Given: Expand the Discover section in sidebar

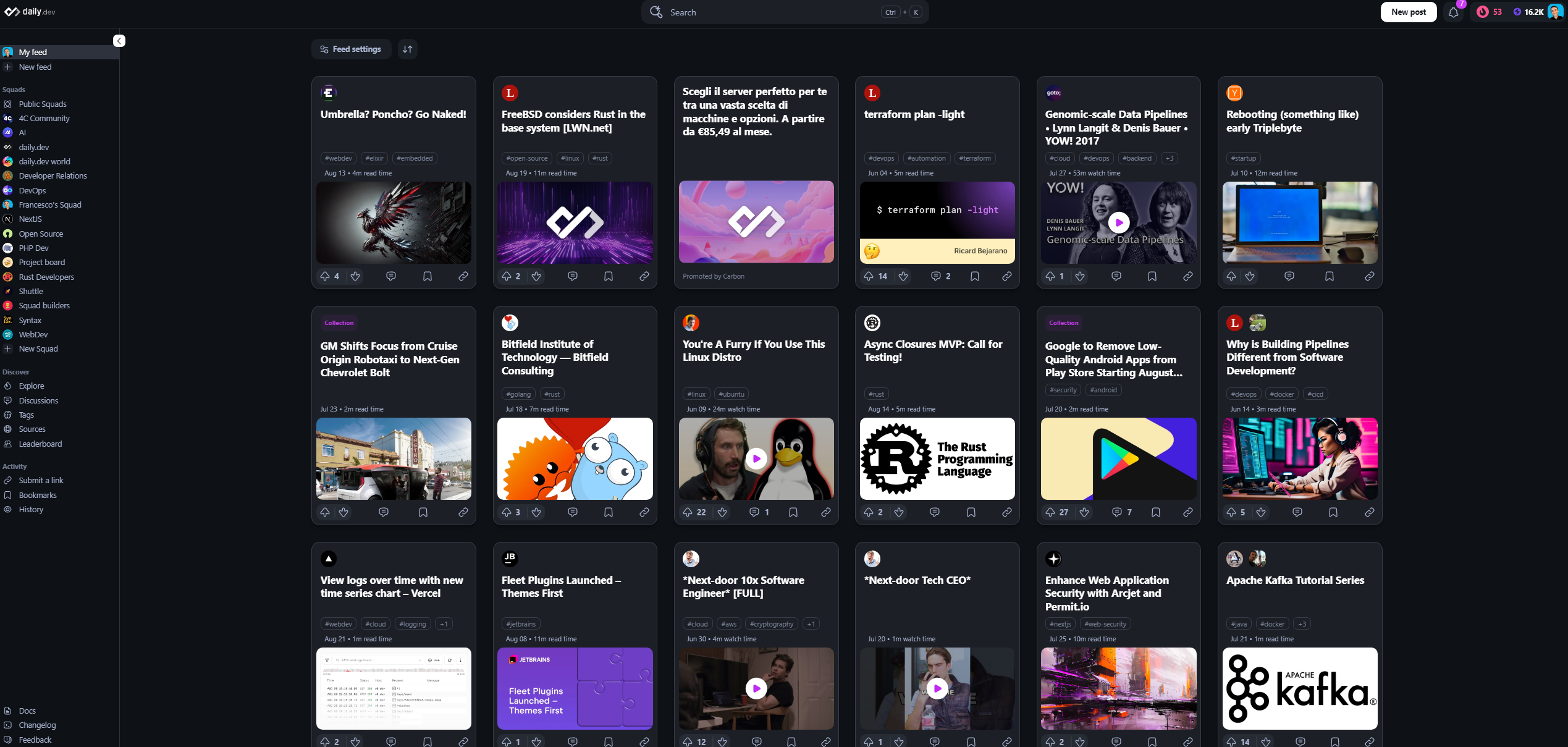Looking at the screenshot, I should pyautogui.click(x=16, y=371).
